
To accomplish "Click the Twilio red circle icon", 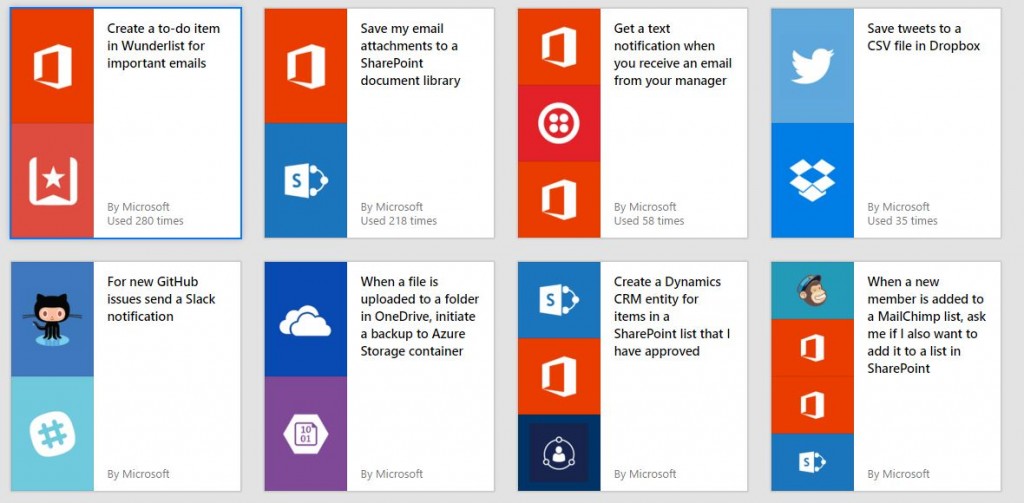I will pos(558,123).
